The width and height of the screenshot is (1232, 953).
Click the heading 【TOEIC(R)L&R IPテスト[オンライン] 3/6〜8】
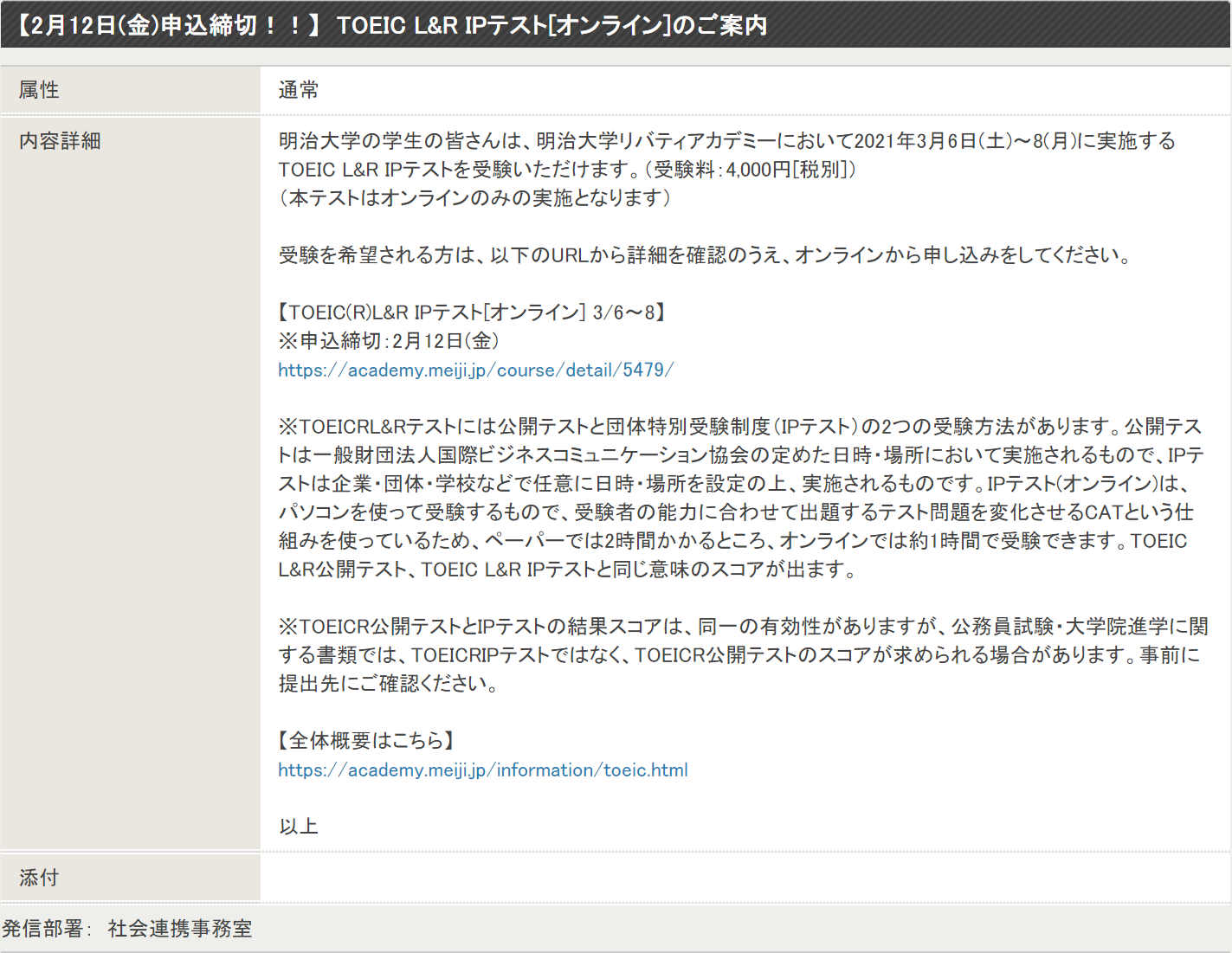click(472, 312)
